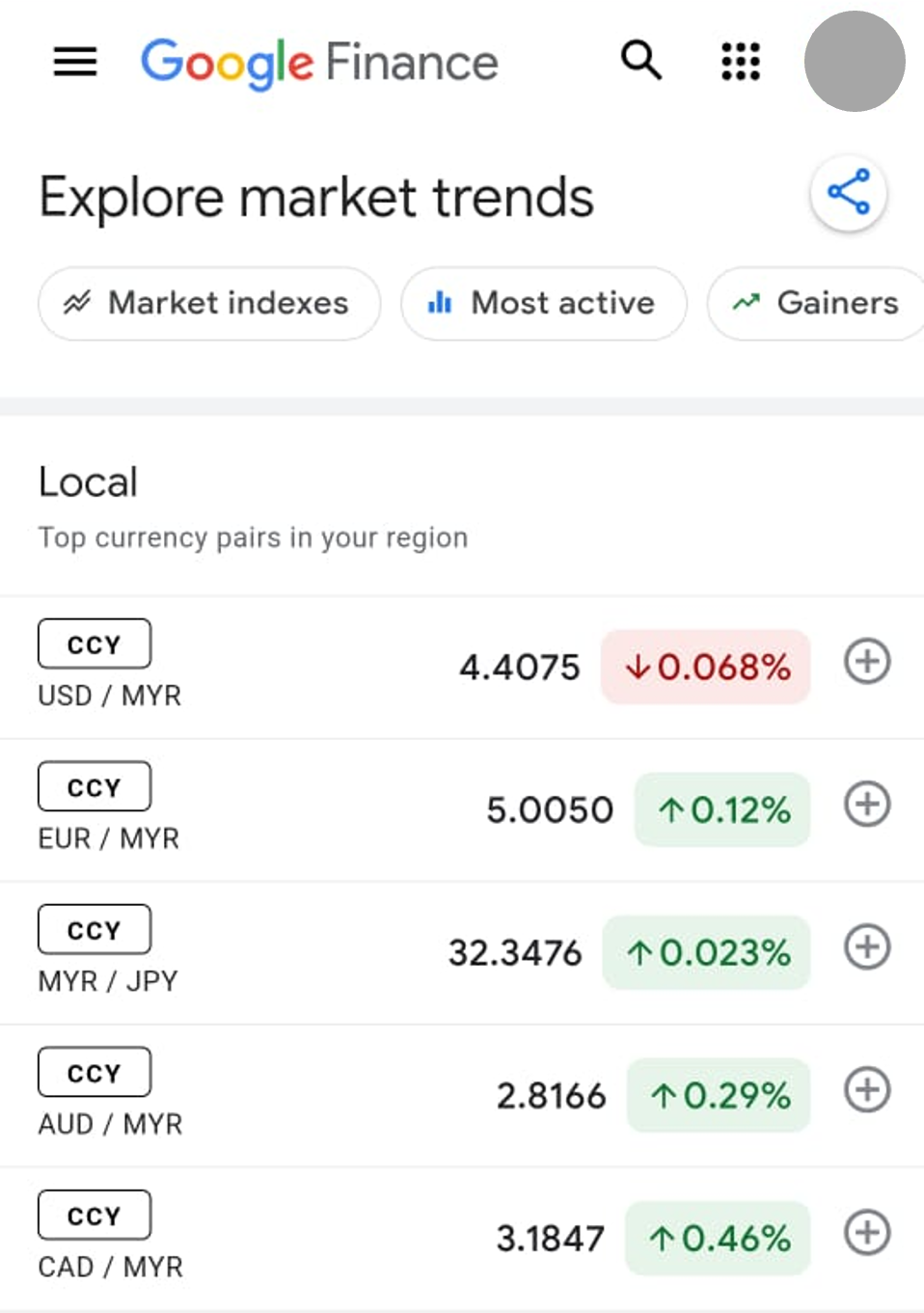The image size is (924, 1313).
Task: Open the EUR / MYR currency pair
Action: click(462, 810)
